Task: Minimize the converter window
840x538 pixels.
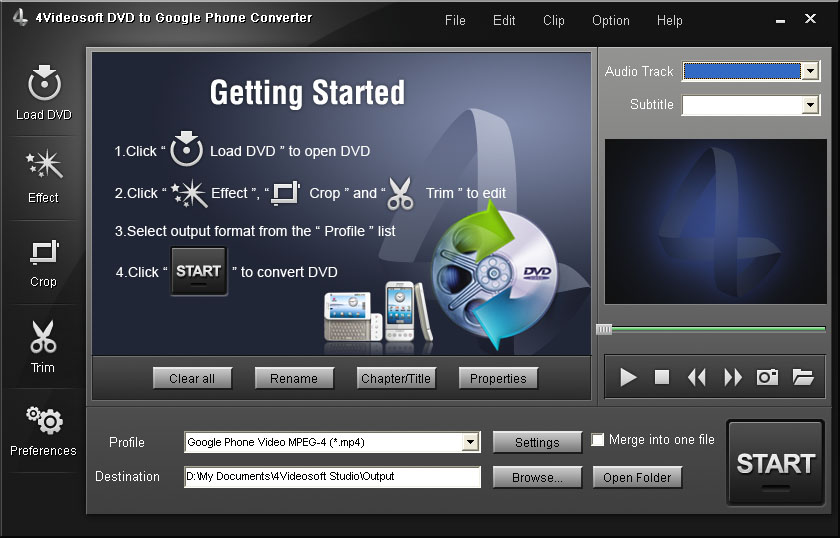Action: [780, 20]
